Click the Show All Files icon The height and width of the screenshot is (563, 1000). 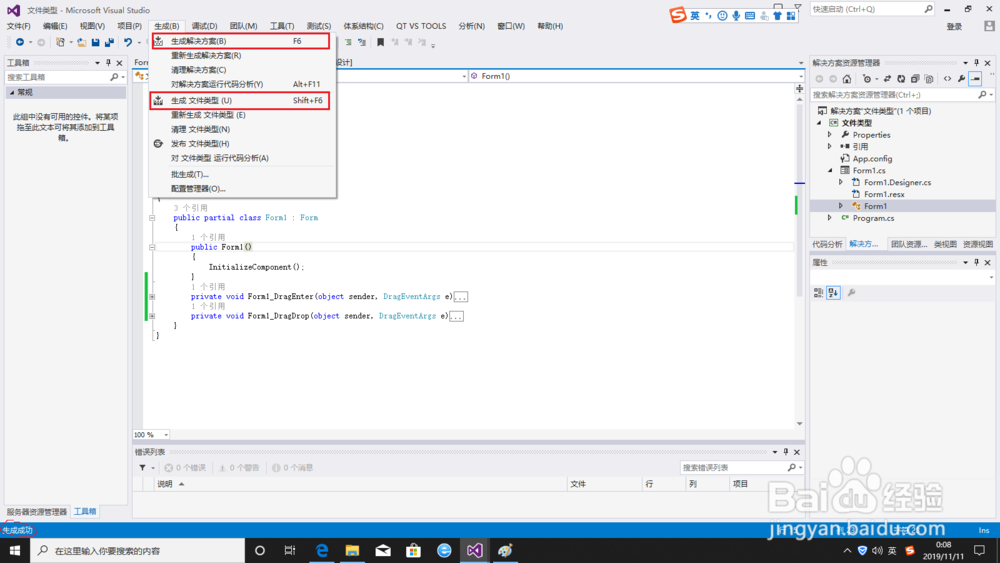click(929, 79)
